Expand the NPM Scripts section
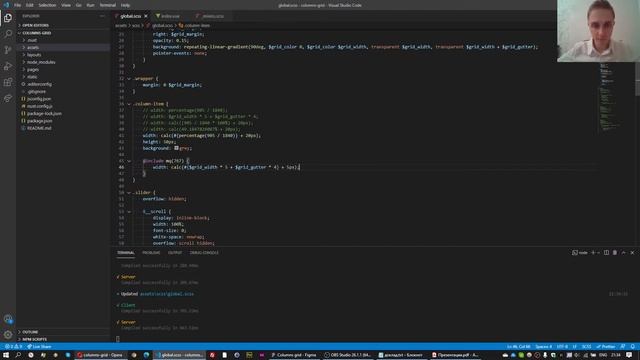This screenshot has width=640, height=360. [63, 339]
